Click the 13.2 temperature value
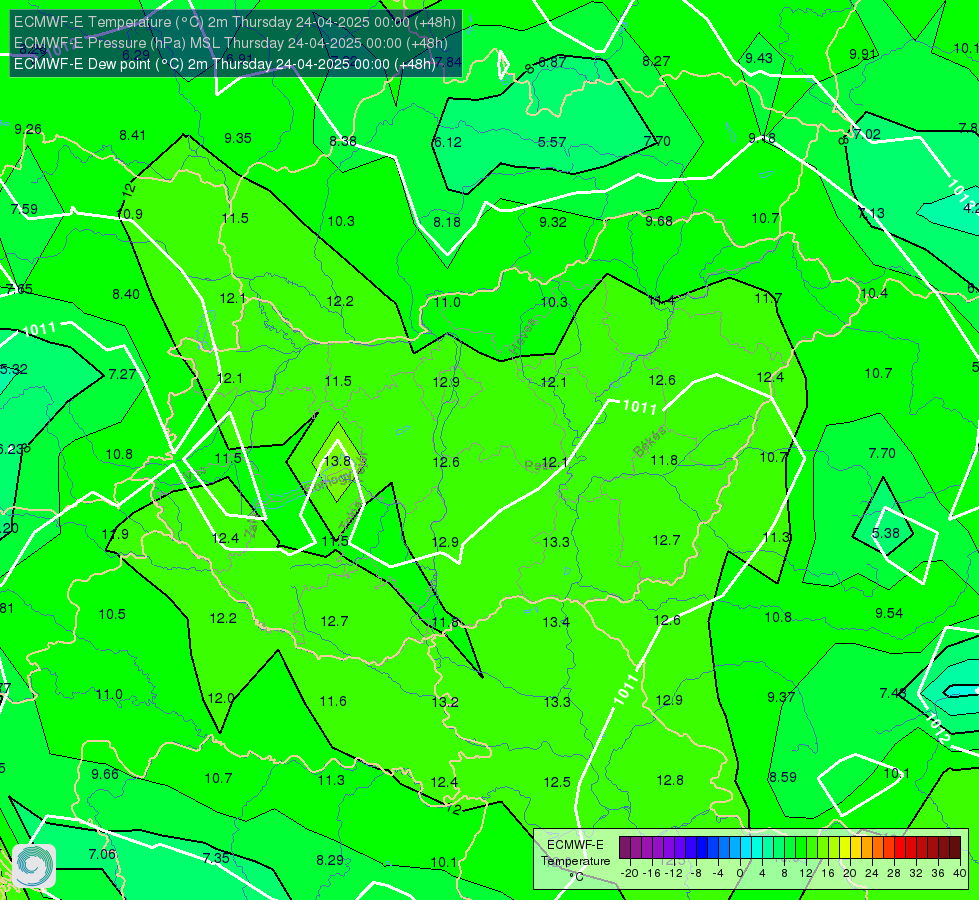 pos(445,702)
